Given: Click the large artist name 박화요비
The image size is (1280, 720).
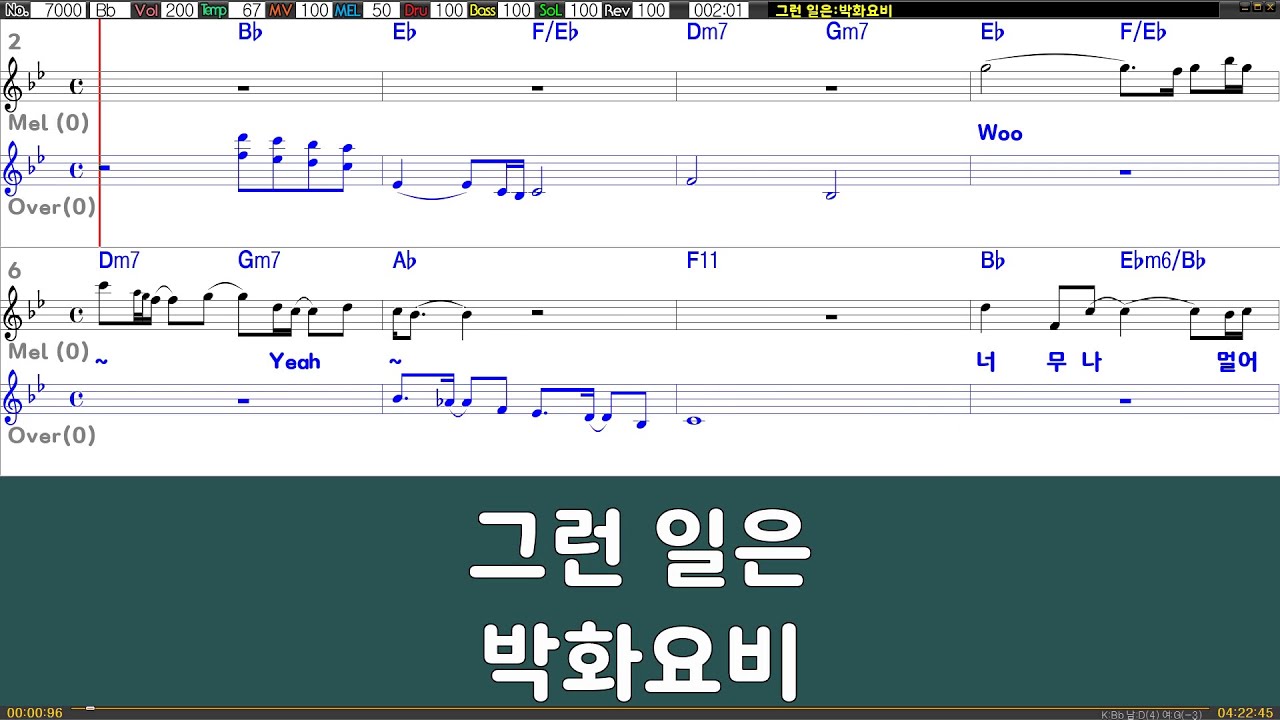Looking at the screenshot, I should pyautogui.click(x=640, y=663).
